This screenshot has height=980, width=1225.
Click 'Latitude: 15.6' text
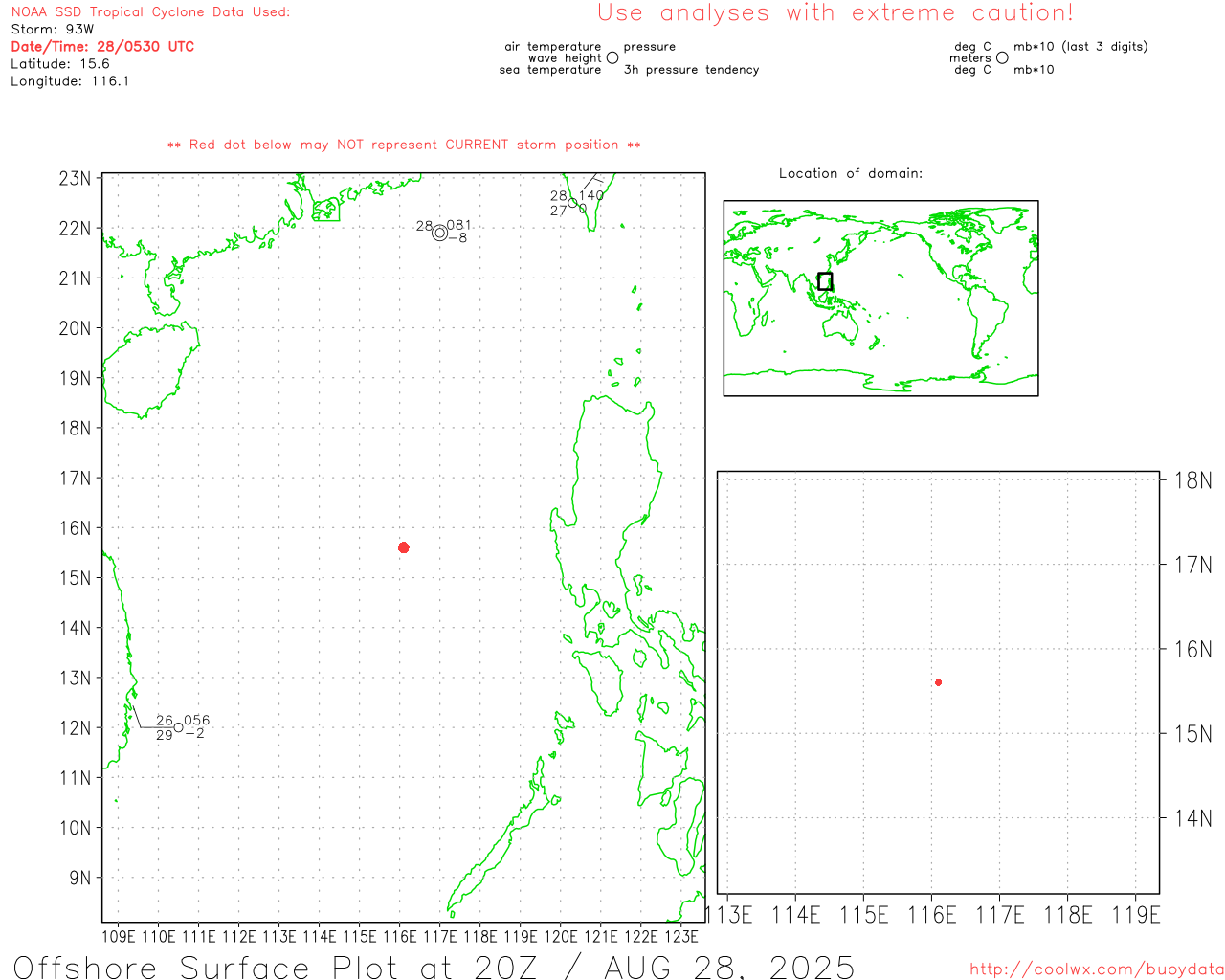point(60,64)
